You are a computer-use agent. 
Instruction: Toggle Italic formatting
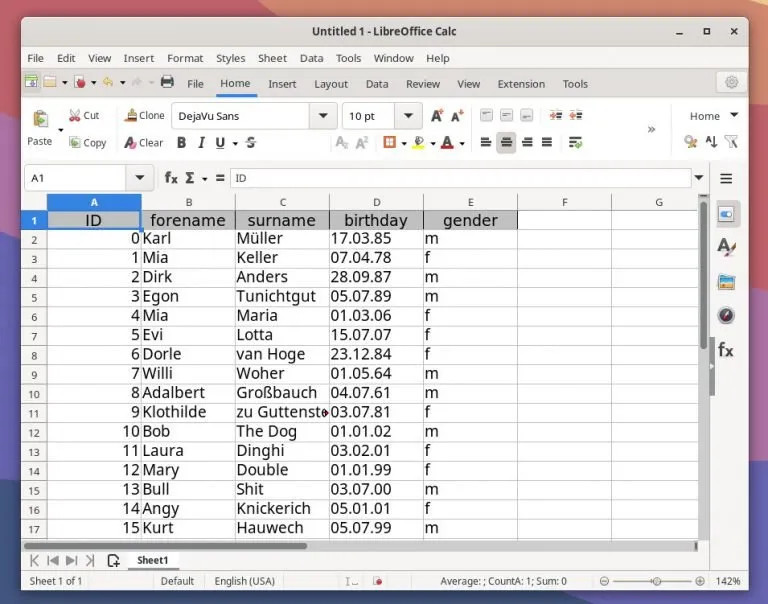click(x=201, y=143)
